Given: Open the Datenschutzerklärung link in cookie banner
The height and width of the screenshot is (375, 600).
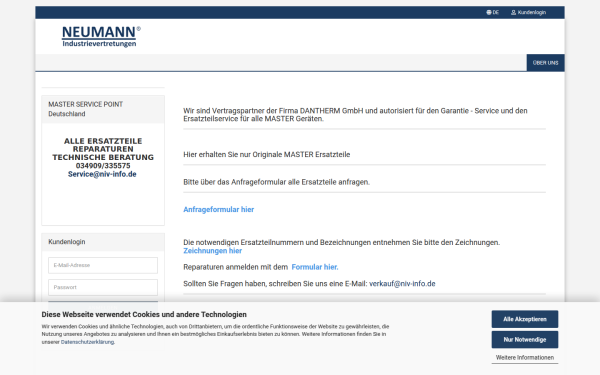Looking at the screenshot, I should [87, 342].
